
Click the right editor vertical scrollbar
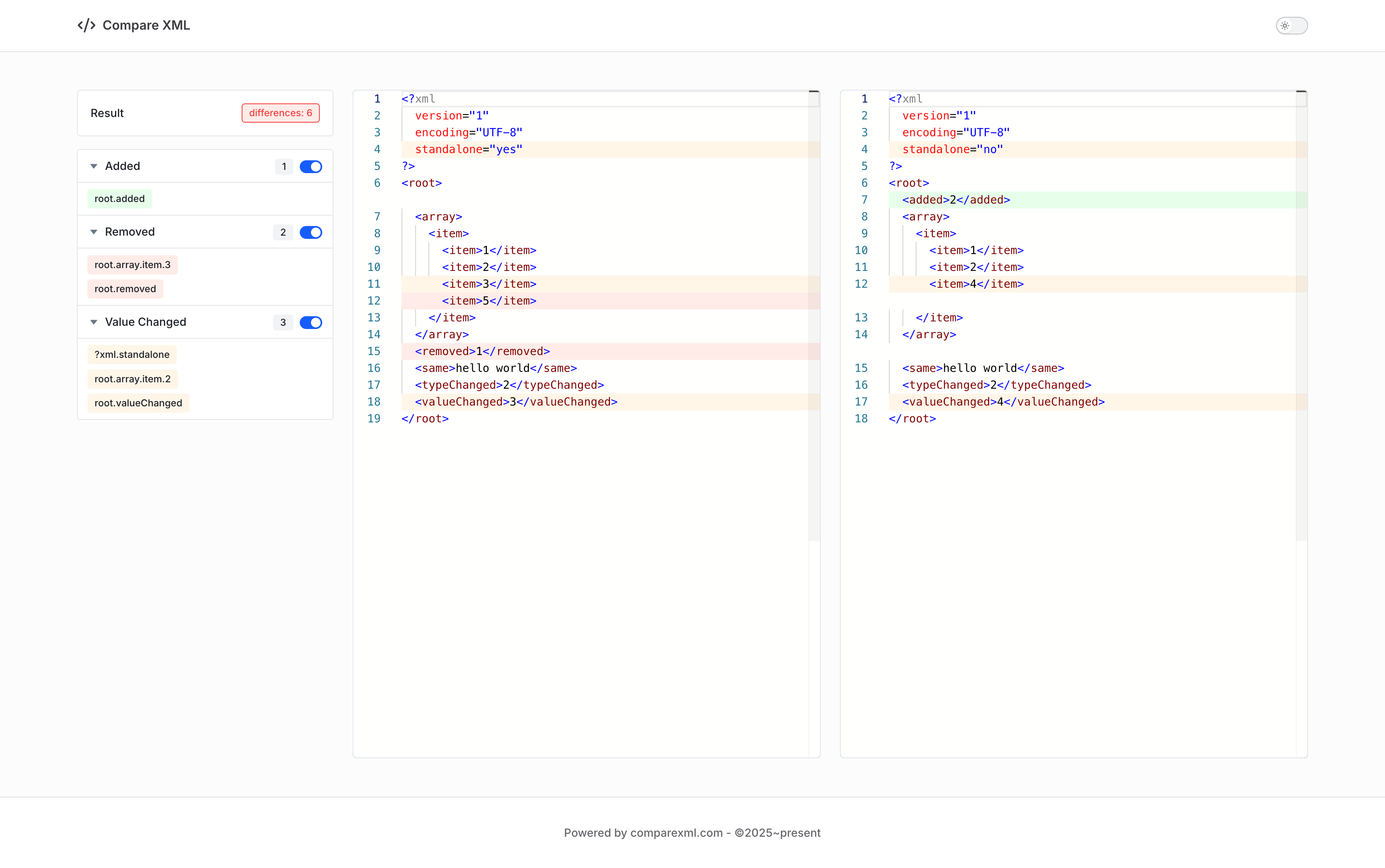(1301, 316)
